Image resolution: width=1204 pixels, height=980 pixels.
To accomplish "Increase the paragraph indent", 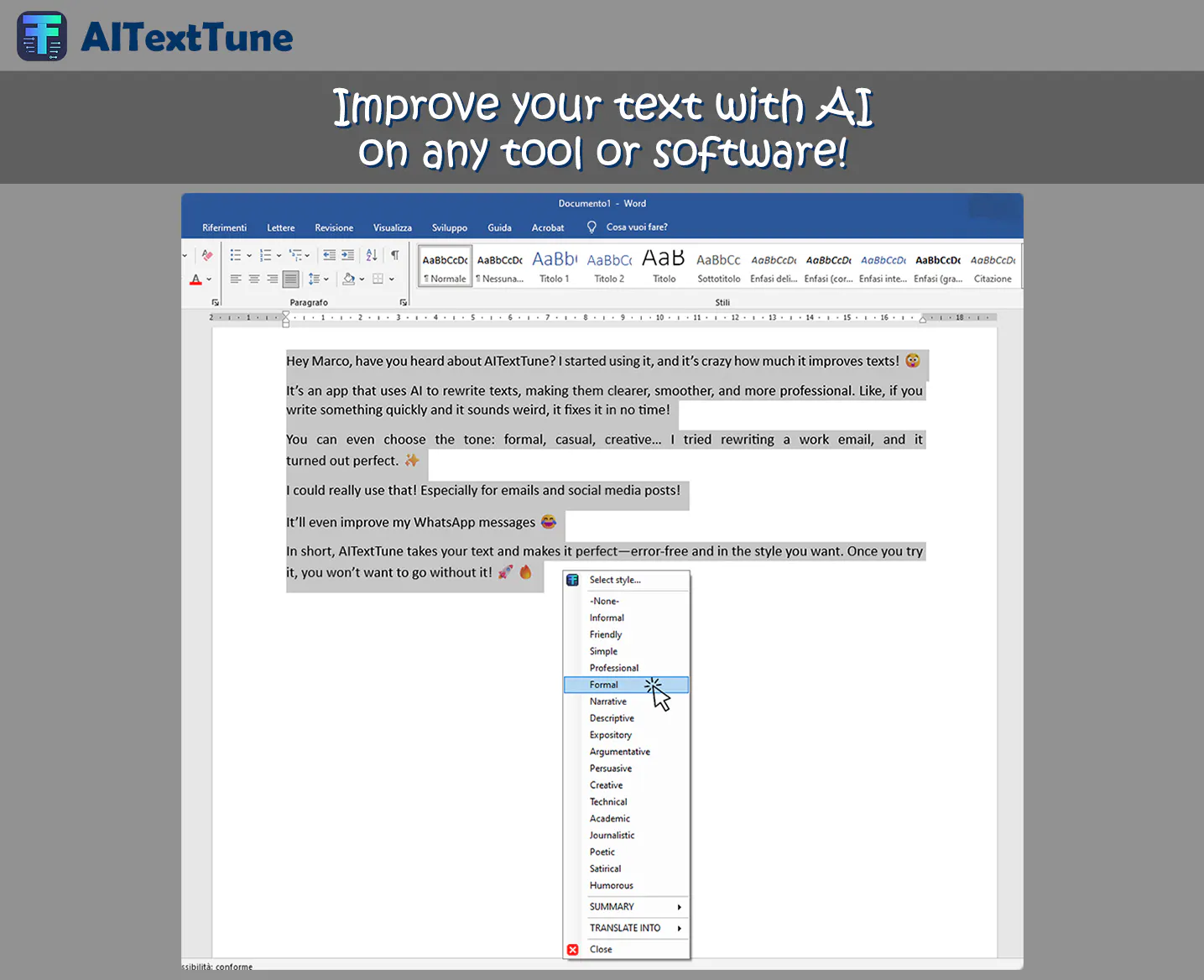I will click(x=347, y=255).
